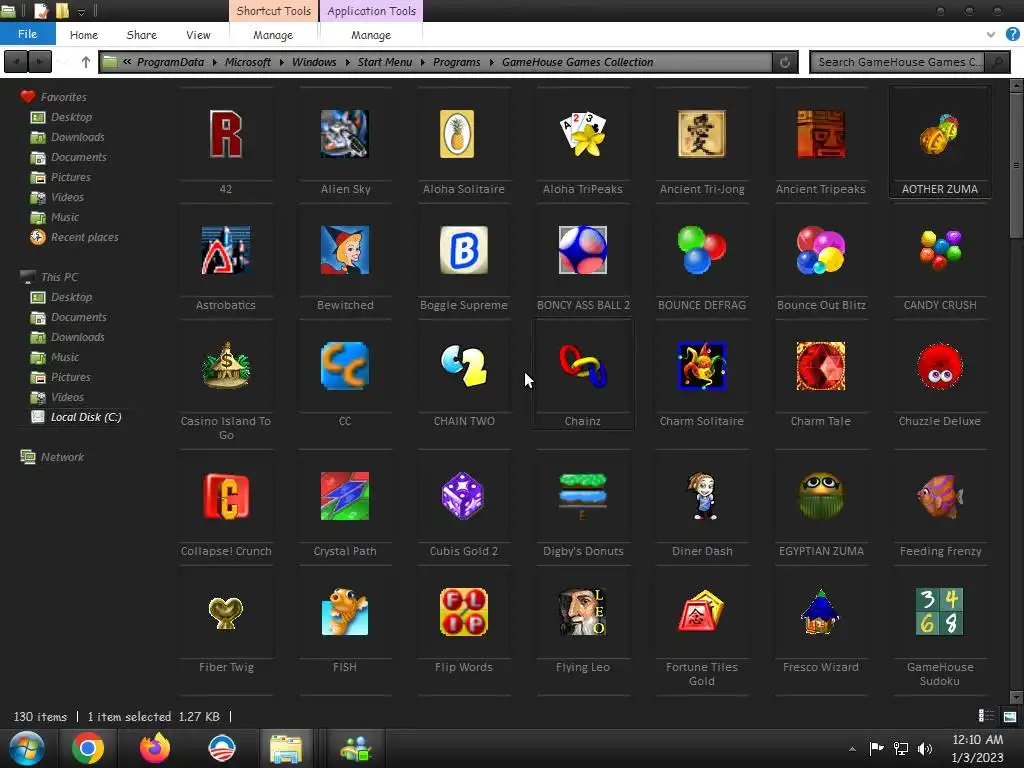This screenshot has width=1024, height=768.
Task: Select the Astrobatics game icon
Action: pyautogui.click(x=225, y=250)
